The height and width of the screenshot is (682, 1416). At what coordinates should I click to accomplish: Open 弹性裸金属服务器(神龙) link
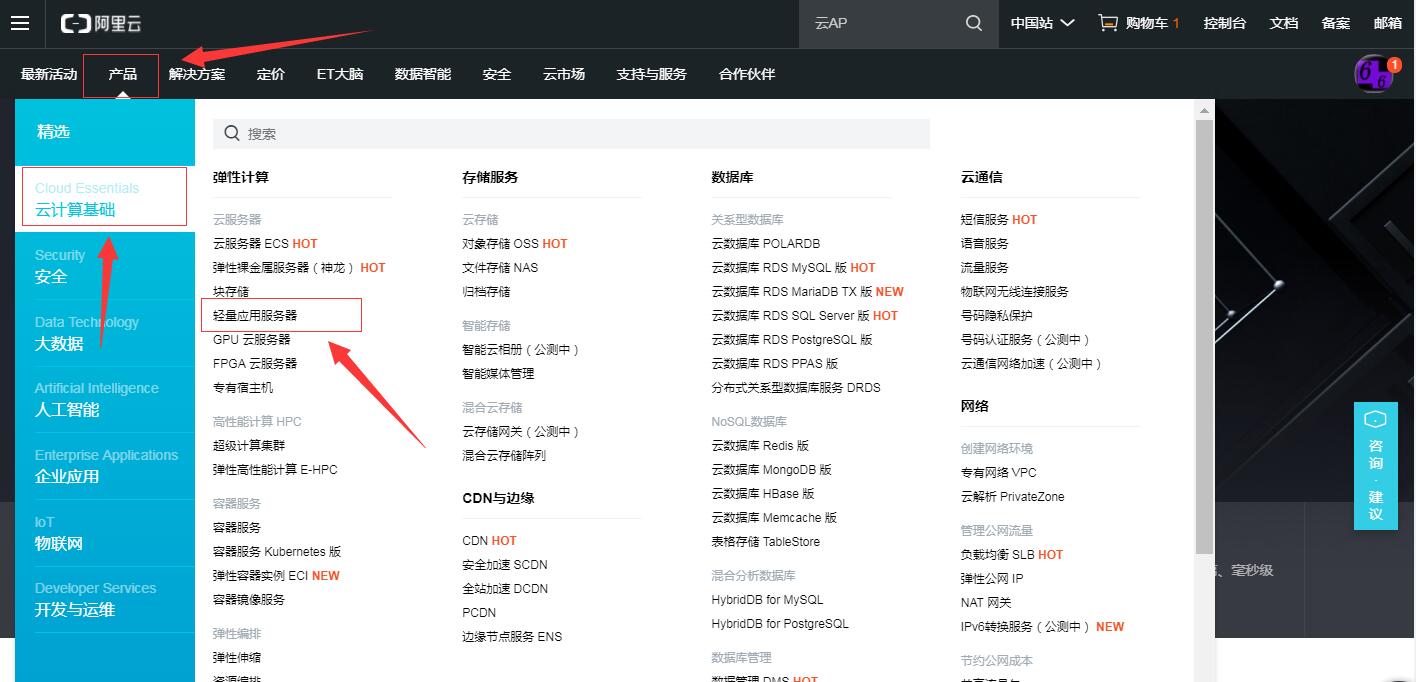285,267
